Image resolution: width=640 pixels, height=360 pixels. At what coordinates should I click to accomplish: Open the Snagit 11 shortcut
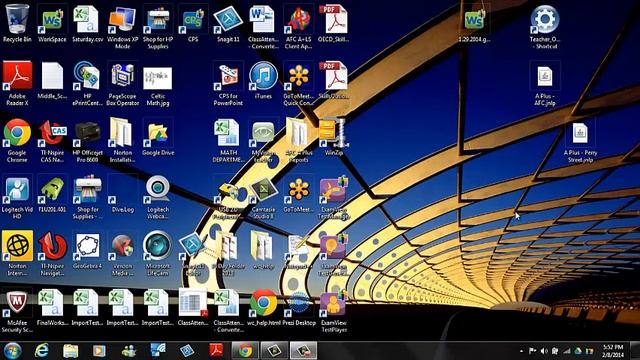228,23
